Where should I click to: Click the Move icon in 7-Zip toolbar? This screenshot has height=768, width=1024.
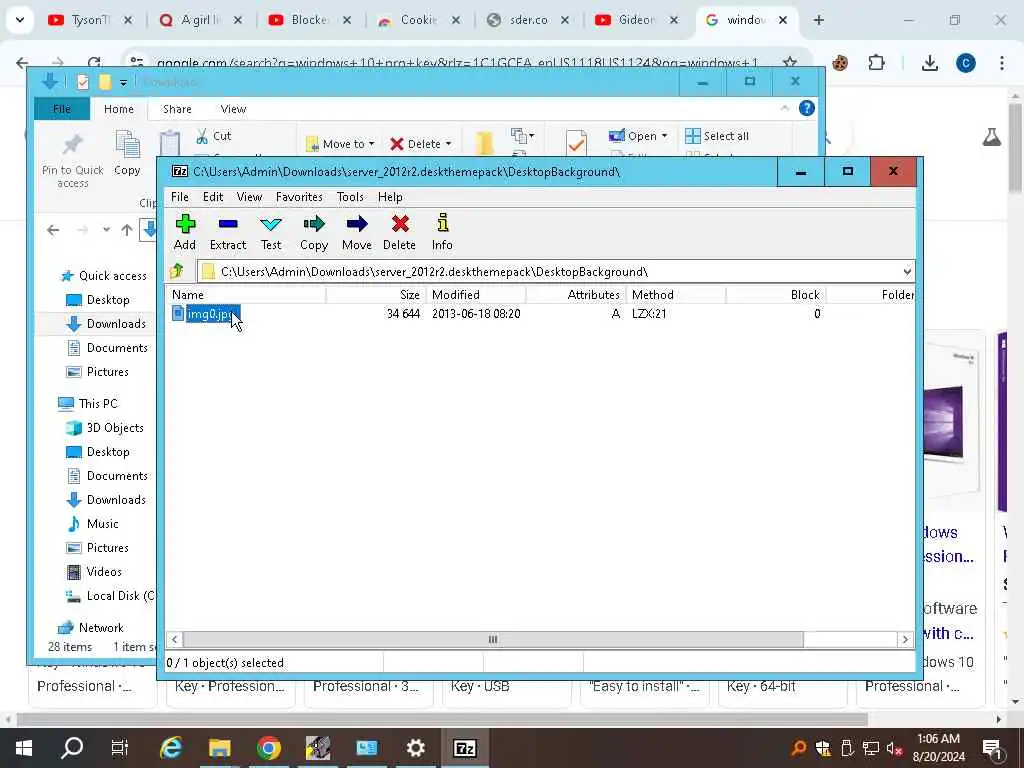[357, 225]
